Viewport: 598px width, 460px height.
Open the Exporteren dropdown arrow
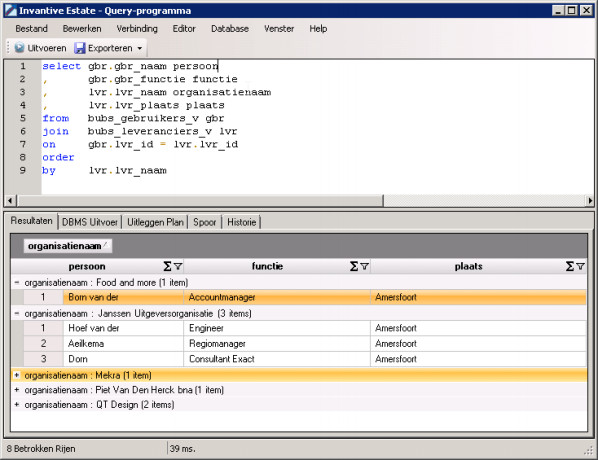140,48
